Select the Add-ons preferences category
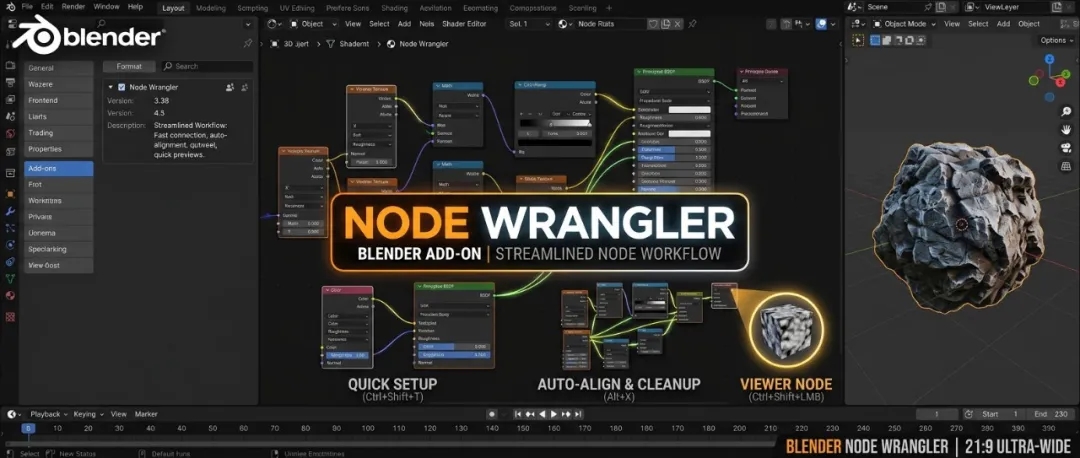The image size is (1080, 458). [59, 169]
